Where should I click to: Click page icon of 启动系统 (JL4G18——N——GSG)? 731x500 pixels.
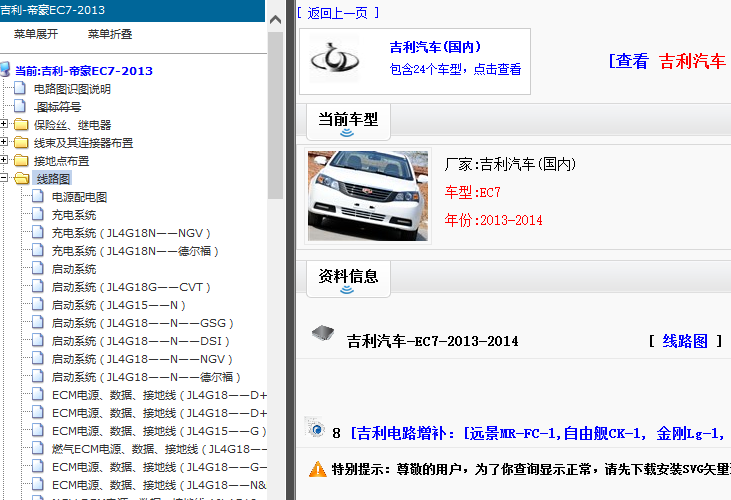(x=38, y=322)
